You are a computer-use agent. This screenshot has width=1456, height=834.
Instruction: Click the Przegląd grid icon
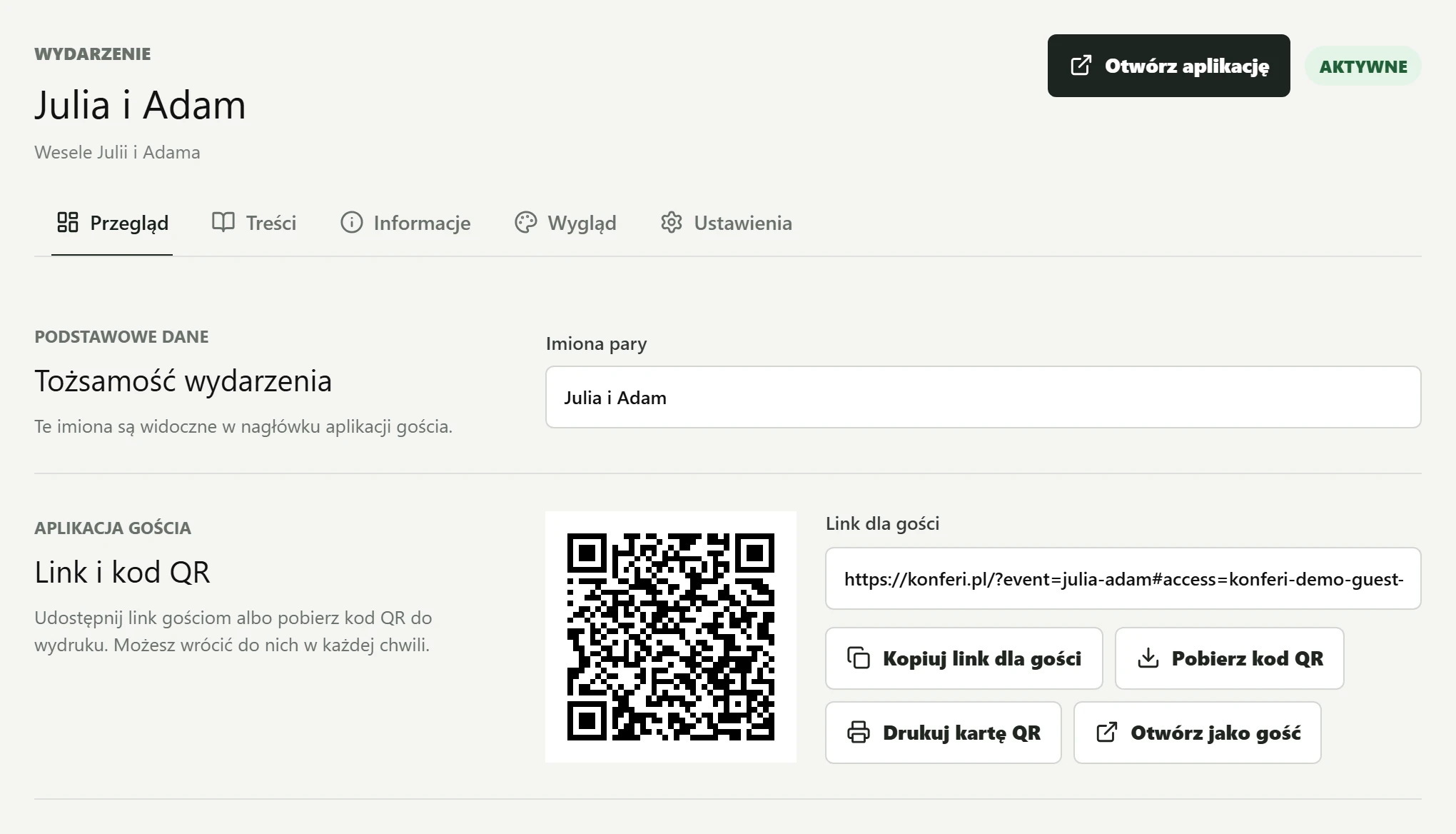point(68,222)
